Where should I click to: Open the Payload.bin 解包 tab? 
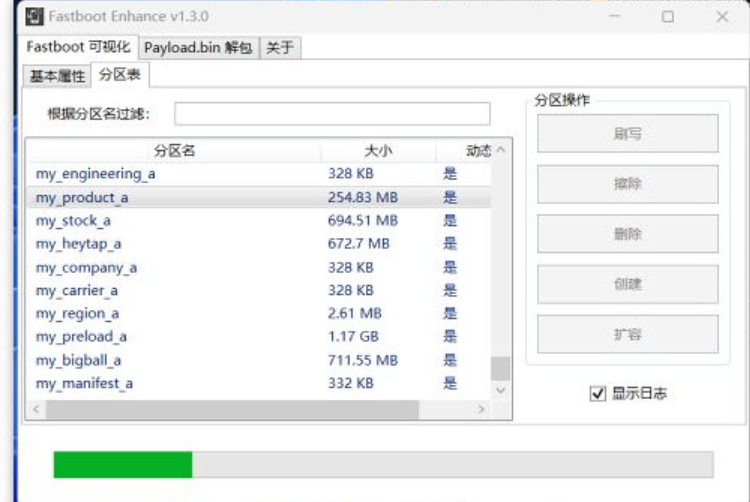pos(199,48)
